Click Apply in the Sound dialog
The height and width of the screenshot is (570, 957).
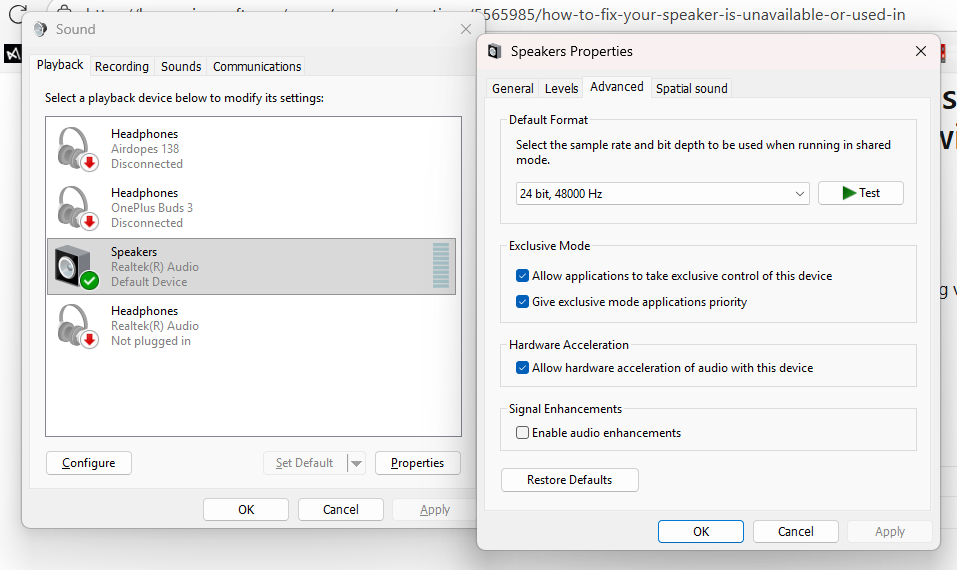coord(435,510)
